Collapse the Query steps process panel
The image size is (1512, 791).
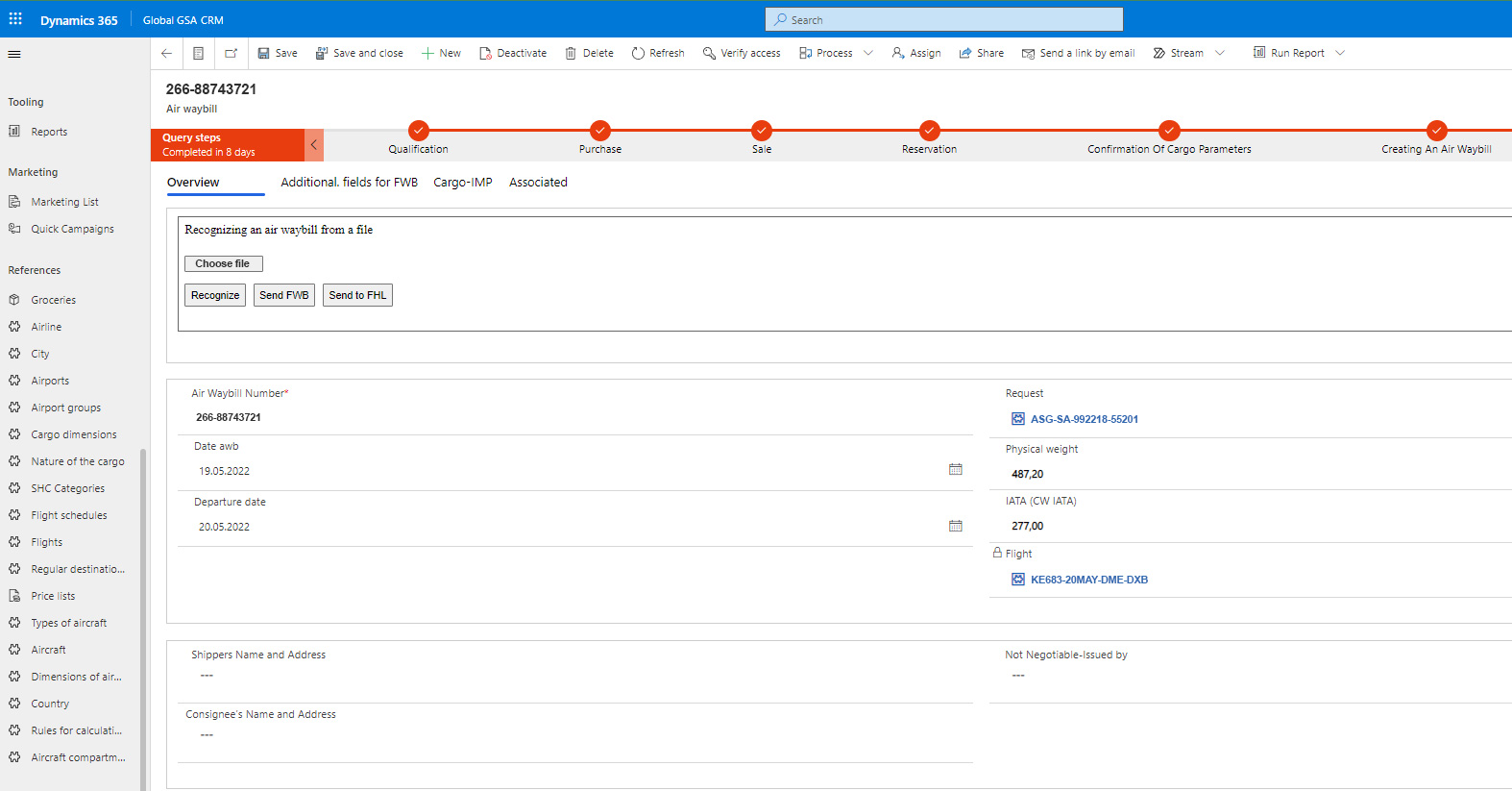pyautogui.click(x=313, y=145)
